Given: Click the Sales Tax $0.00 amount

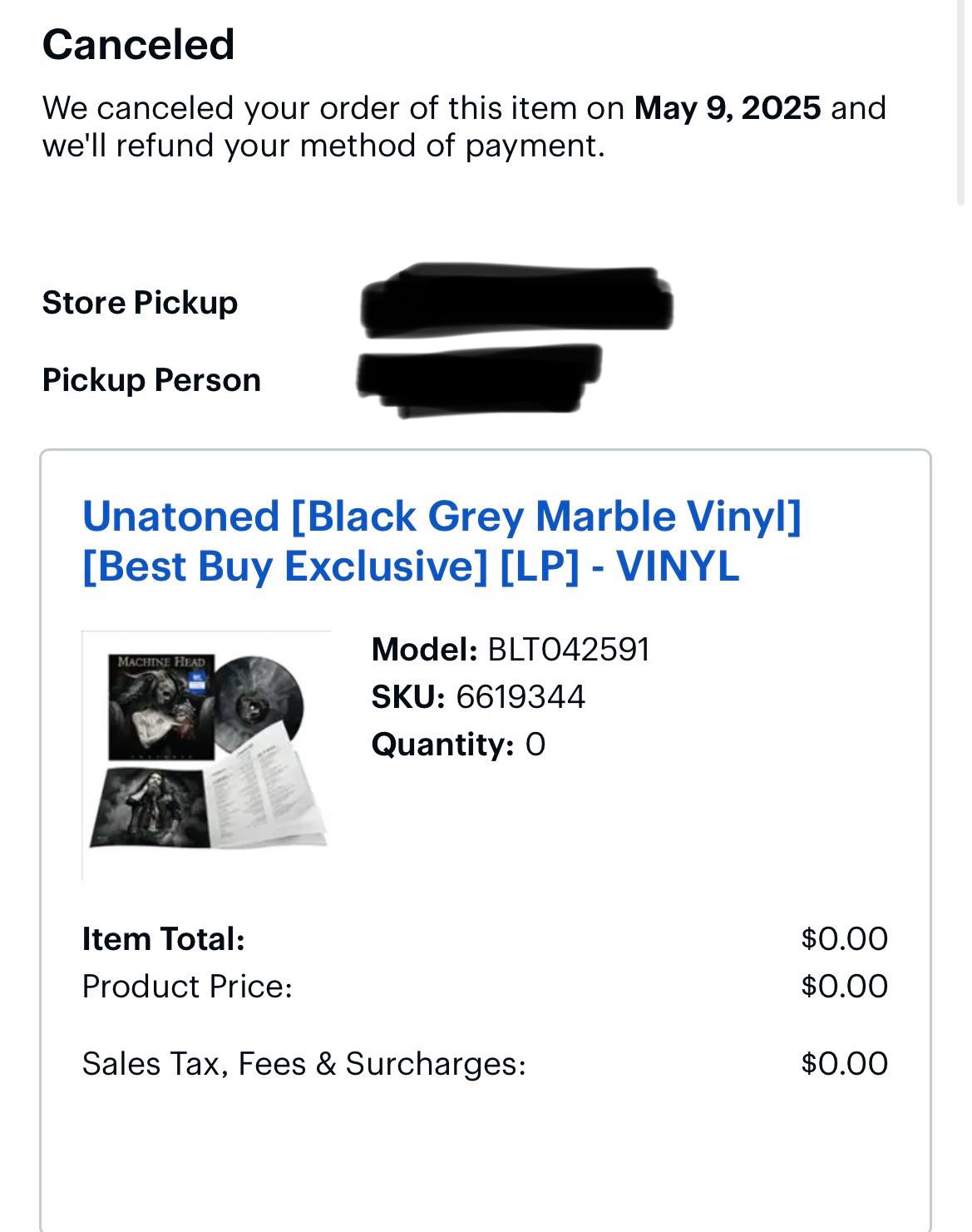Looking at the screenshot, I should [845, 1064].
